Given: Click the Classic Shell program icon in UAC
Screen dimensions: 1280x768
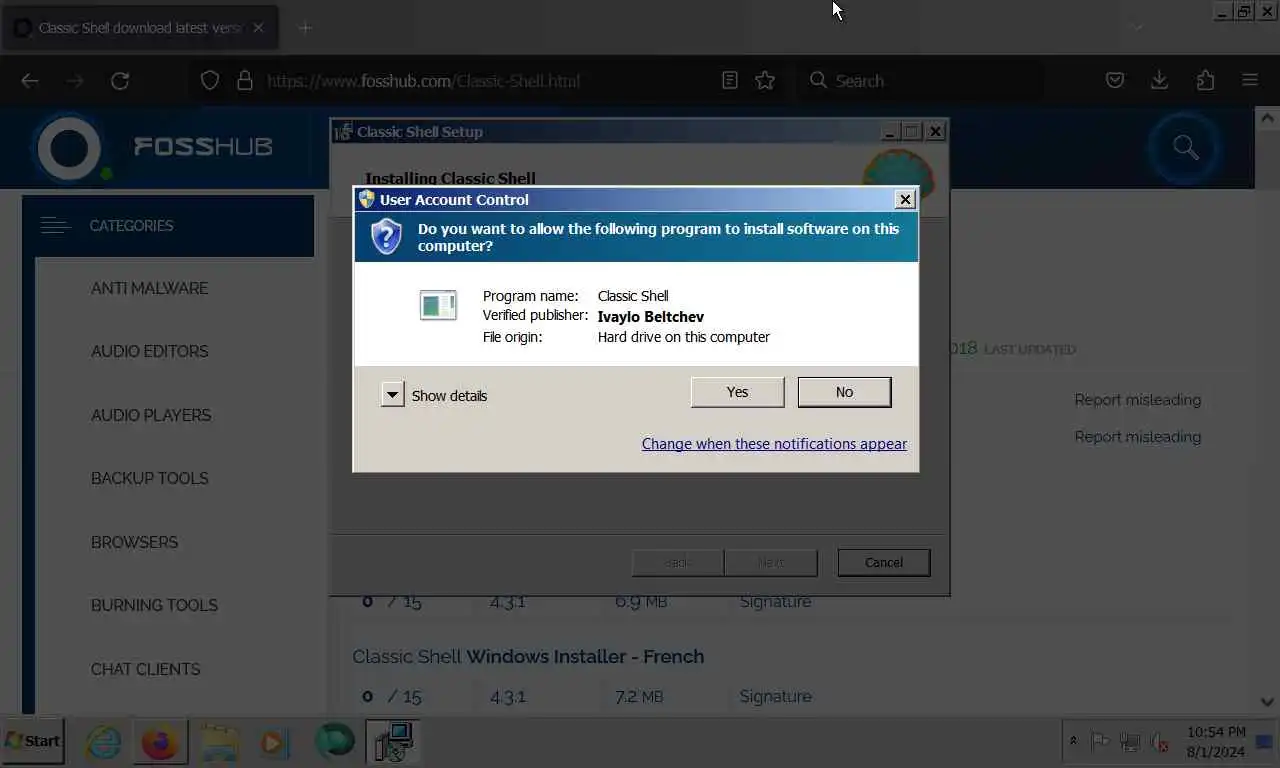Looking at the screenshot, I should pyautogui.click(x=438, y=305).
